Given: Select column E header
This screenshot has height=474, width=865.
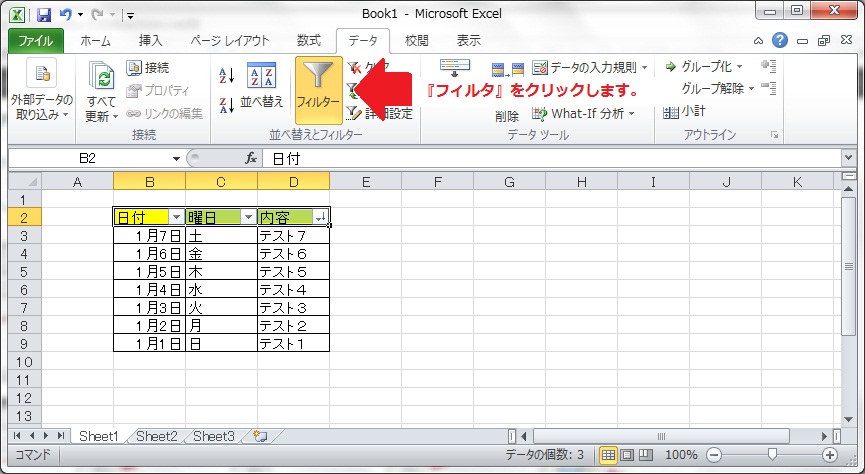Looking at the screenshot, I should pyautogui.click(x=365, y=182).
